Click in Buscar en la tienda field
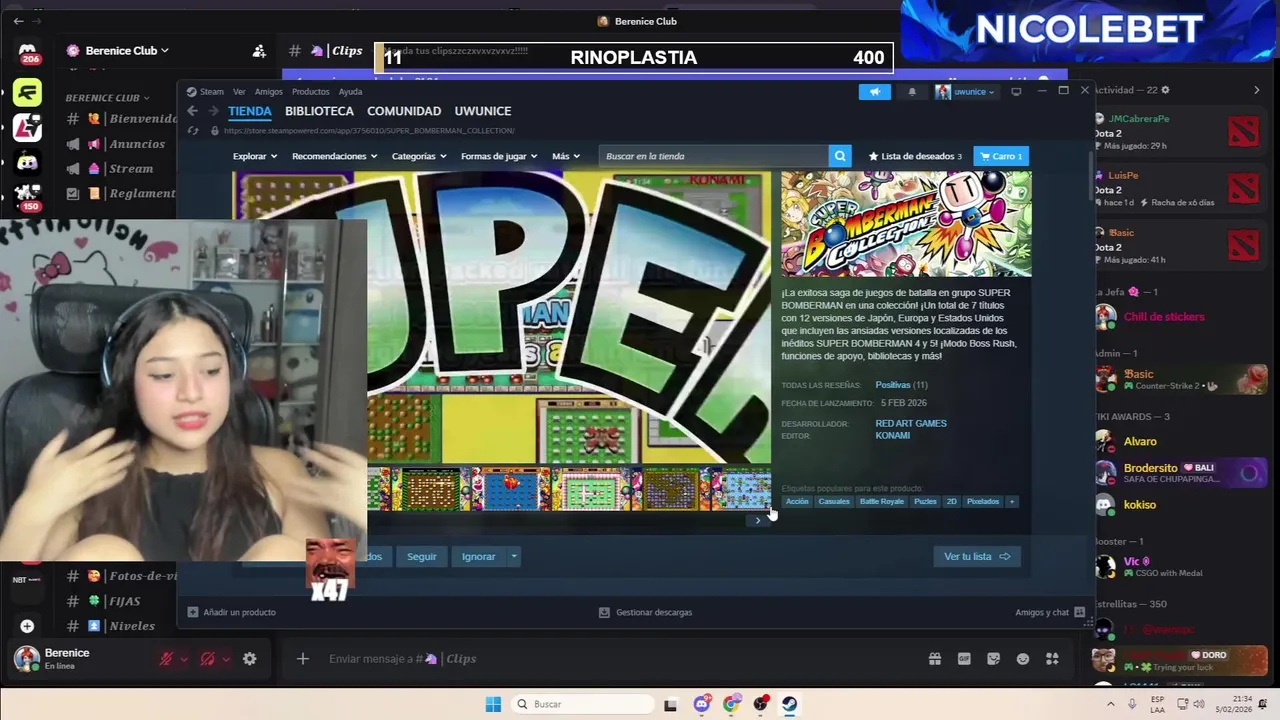Screen dimensions: 1280x720 [x=714, y=156]
